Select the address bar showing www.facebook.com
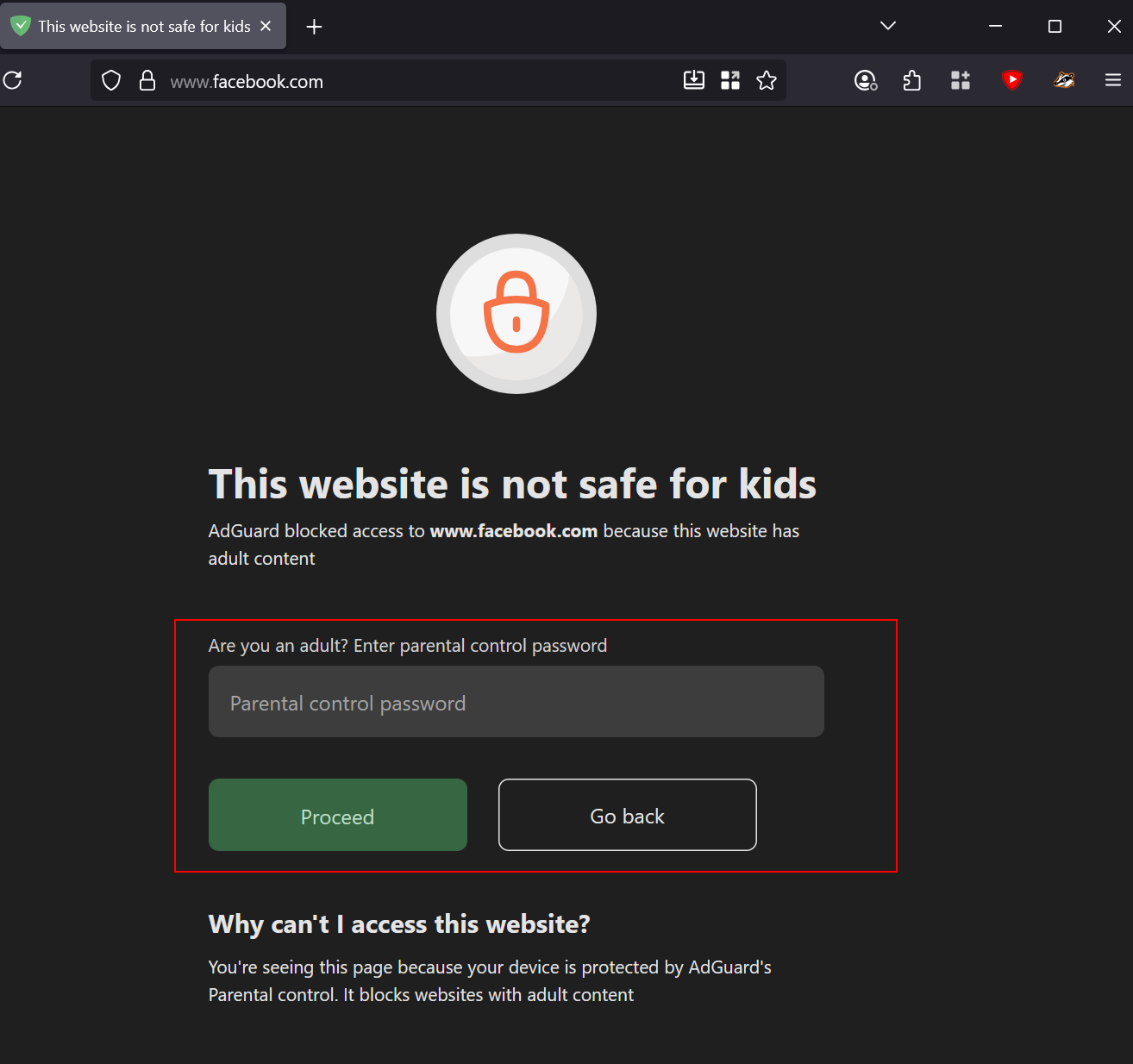 coord(247,81)
